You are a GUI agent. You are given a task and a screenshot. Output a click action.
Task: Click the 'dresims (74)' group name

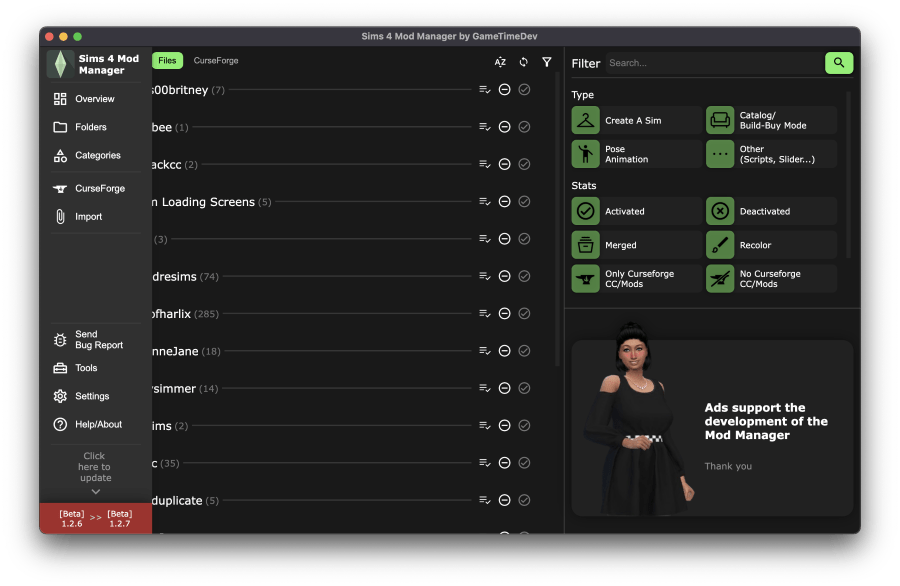pyautogui.click(x=185, y=277)
